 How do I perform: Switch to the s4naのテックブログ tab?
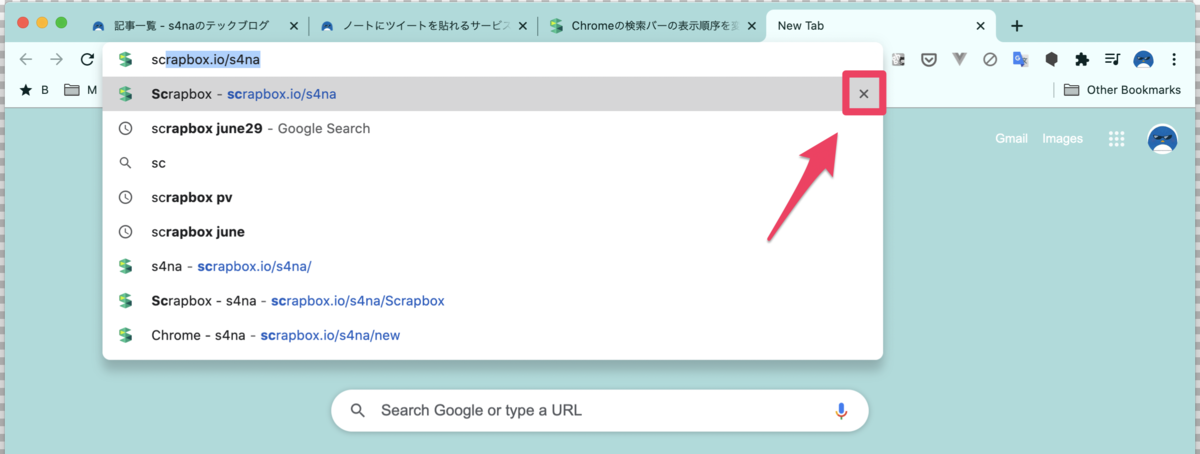pyautogui.click(x=194, y=26)
